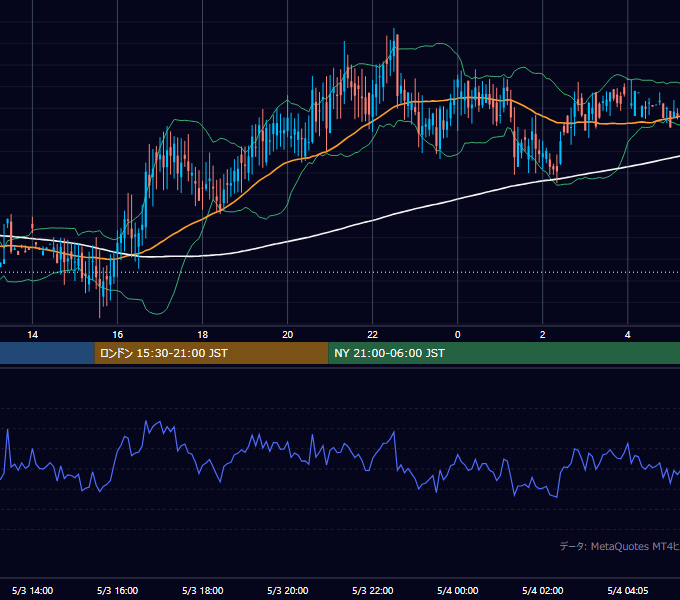The height and width of the screenshot is (600, 680).
Task: Select the 16 hour label on the time axis
Action: click(118, 335)
